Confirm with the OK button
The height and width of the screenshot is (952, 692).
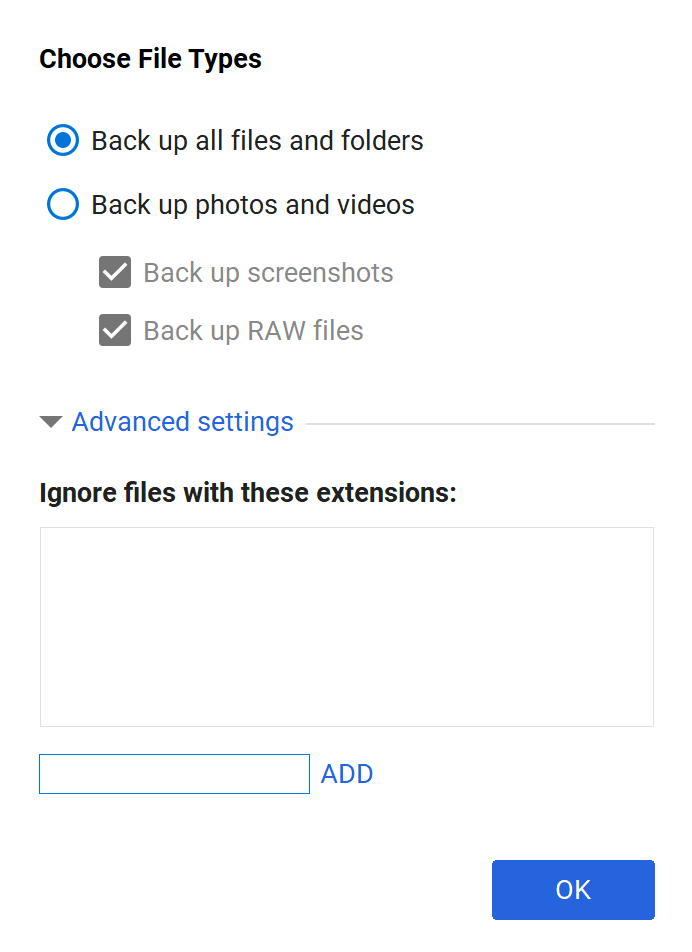573,890
